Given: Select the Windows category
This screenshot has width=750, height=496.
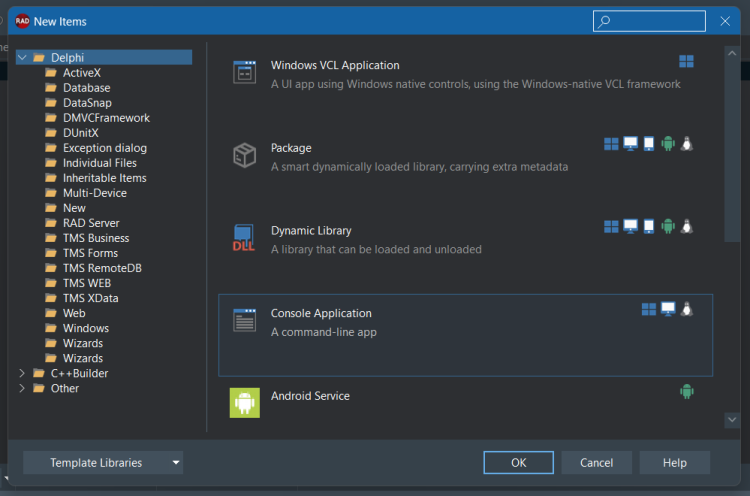Looking at the screenshot, I should (x=86, y=329).
